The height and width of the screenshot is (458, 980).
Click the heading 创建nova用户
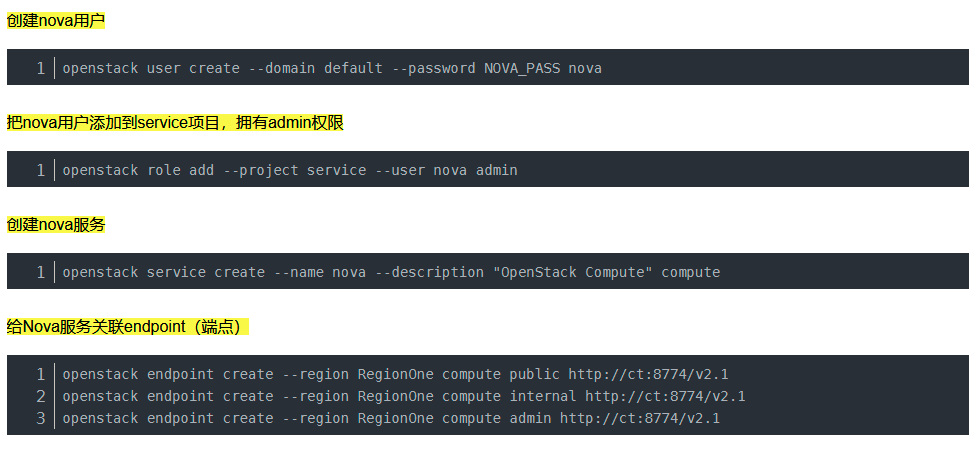(x=56, y=20)
